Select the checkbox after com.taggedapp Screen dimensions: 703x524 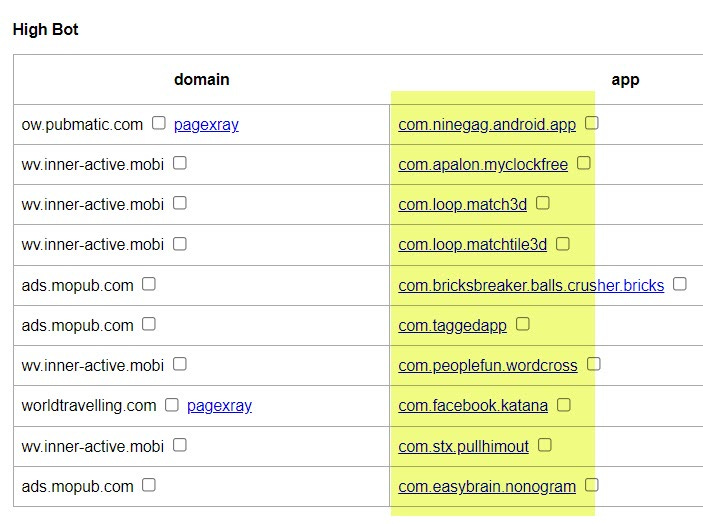pyautogui.click(x=523, y=324)
